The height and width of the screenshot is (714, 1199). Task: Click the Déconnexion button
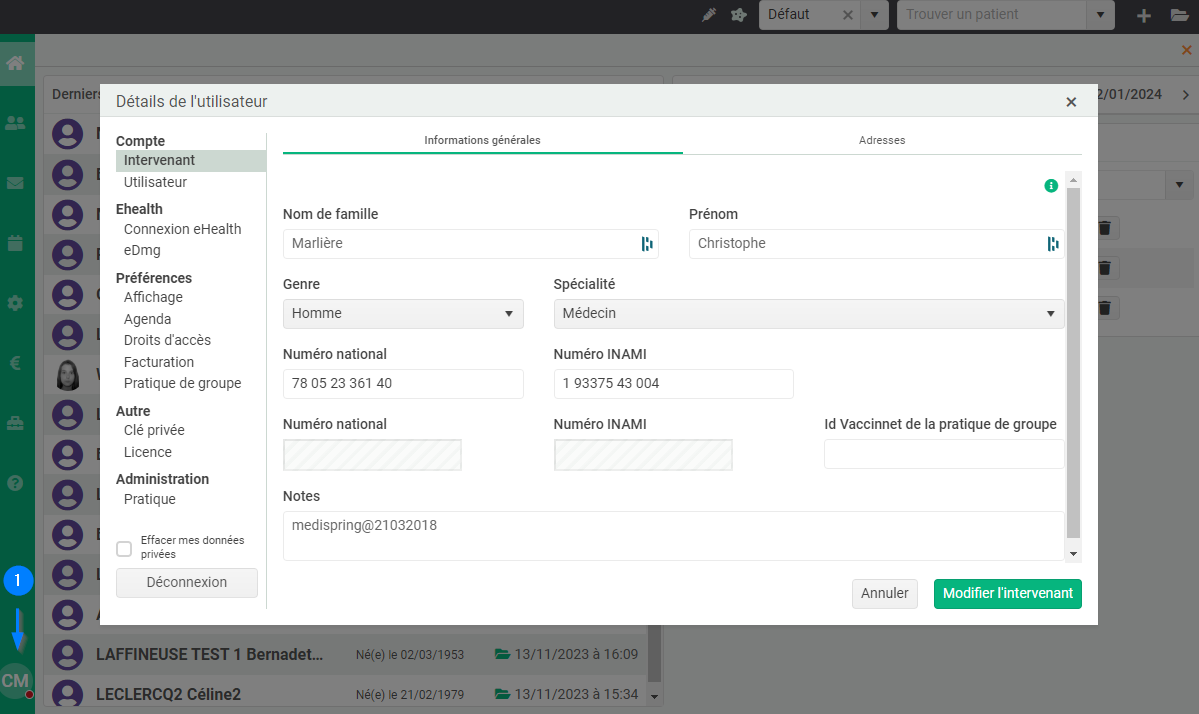[187, 583]
